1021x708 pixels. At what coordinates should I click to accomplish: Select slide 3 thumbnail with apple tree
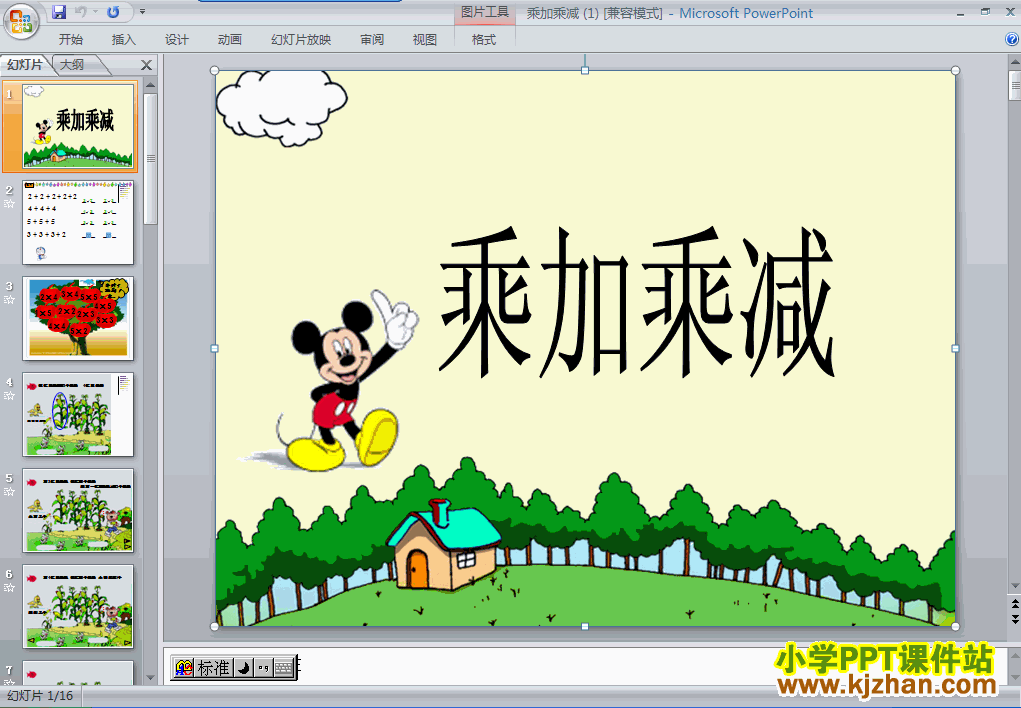pyautogui.click(x=77, y=318)
